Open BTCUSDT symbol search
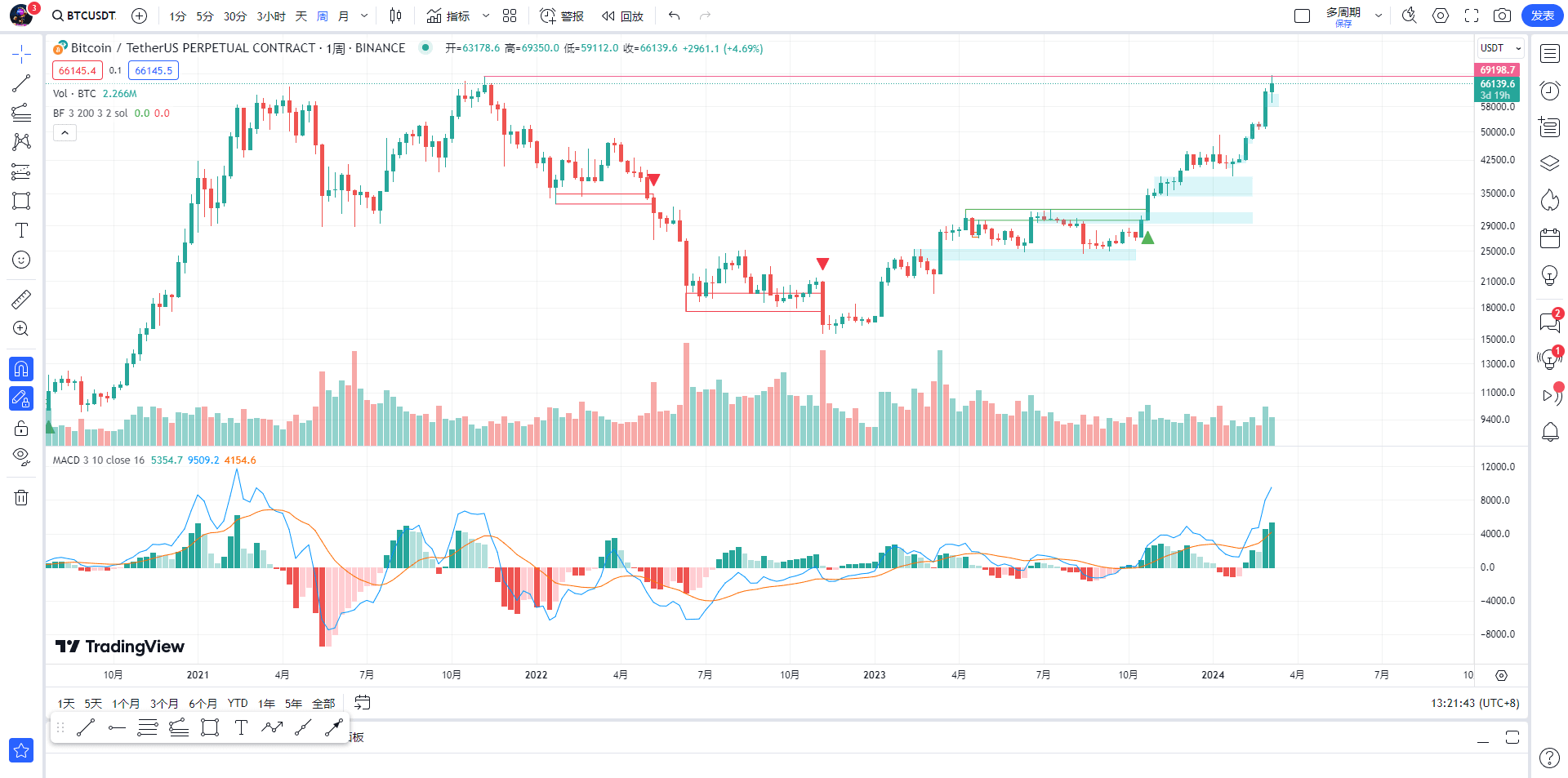Viewport: 1568px width, 778px height. (84, 16)
